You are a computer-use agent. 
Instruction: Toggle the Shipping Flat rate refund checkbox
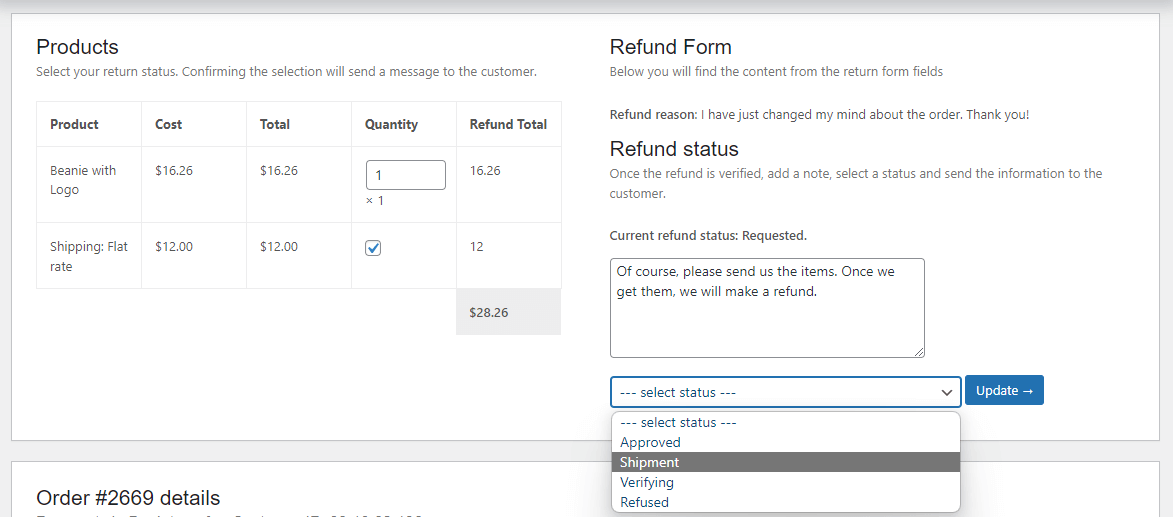pyautogui.click(x=373, y=248)
